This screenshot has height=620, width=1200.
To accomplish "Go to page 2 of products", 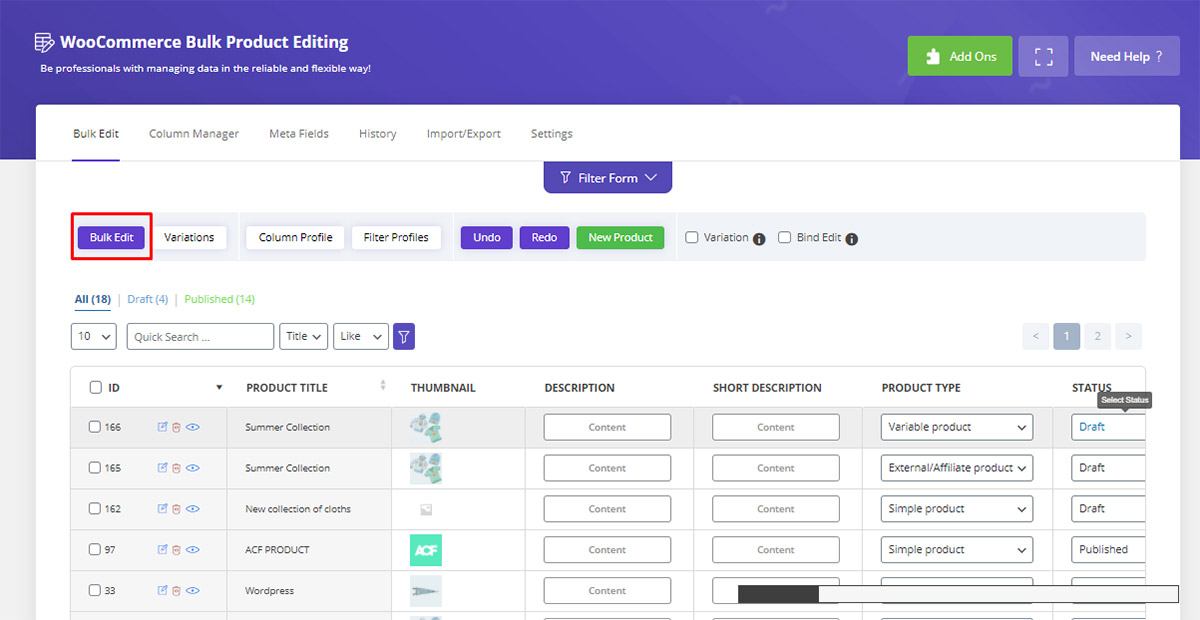I will click(1097, 337).
